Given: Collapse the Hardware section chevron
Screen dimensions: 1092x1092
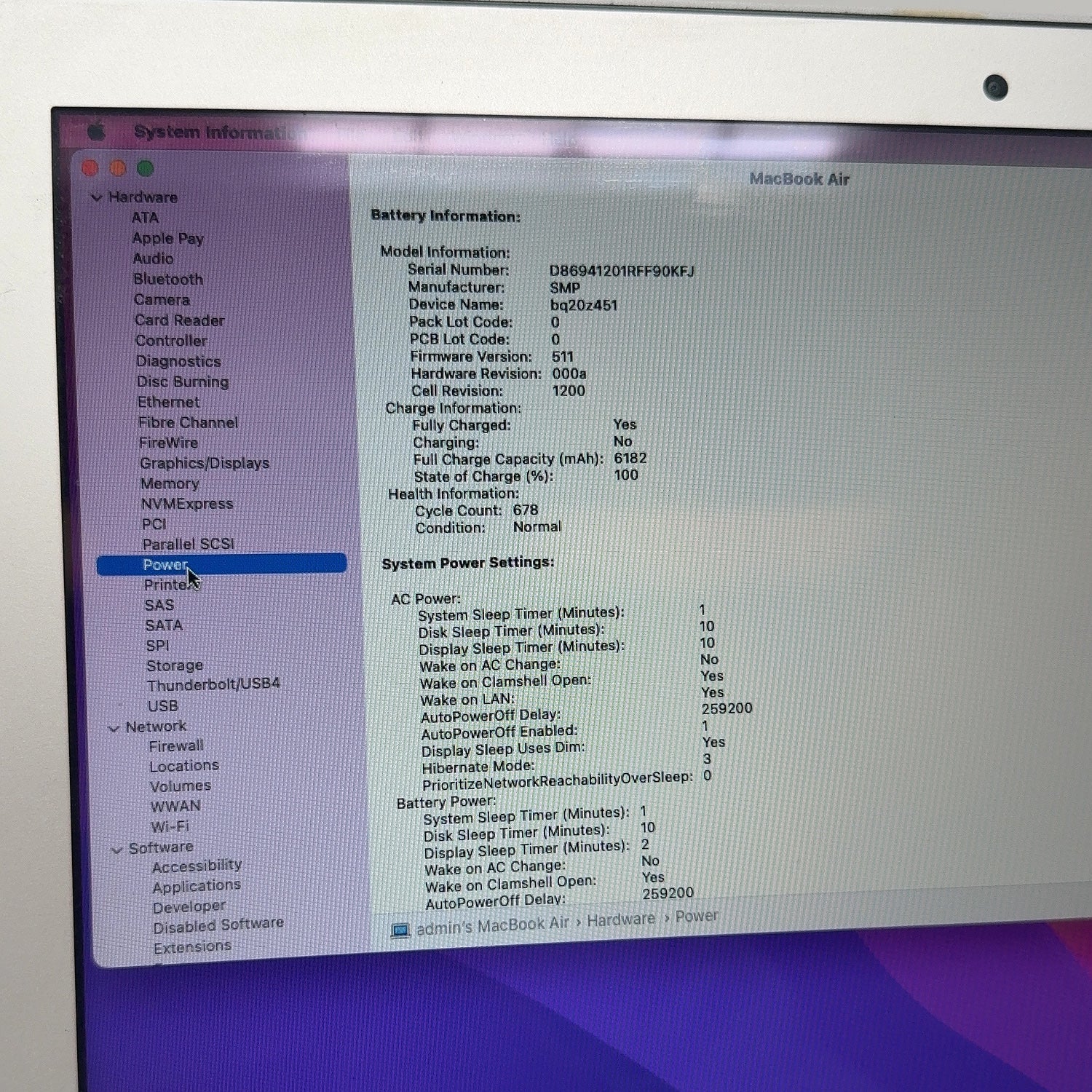Looking at the screenshot, I should tap(96, 197).
